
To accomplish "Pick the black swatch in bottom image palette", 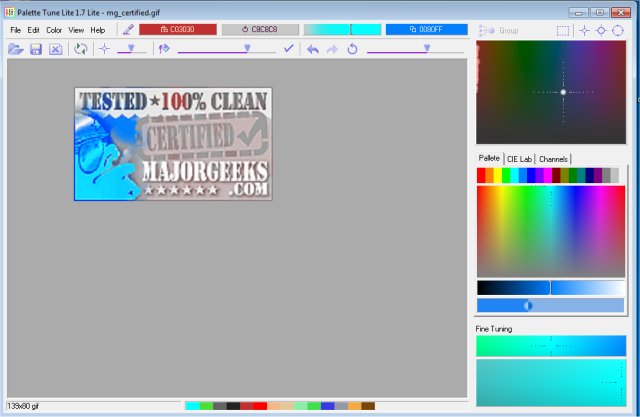I will (x=233, y=406).
